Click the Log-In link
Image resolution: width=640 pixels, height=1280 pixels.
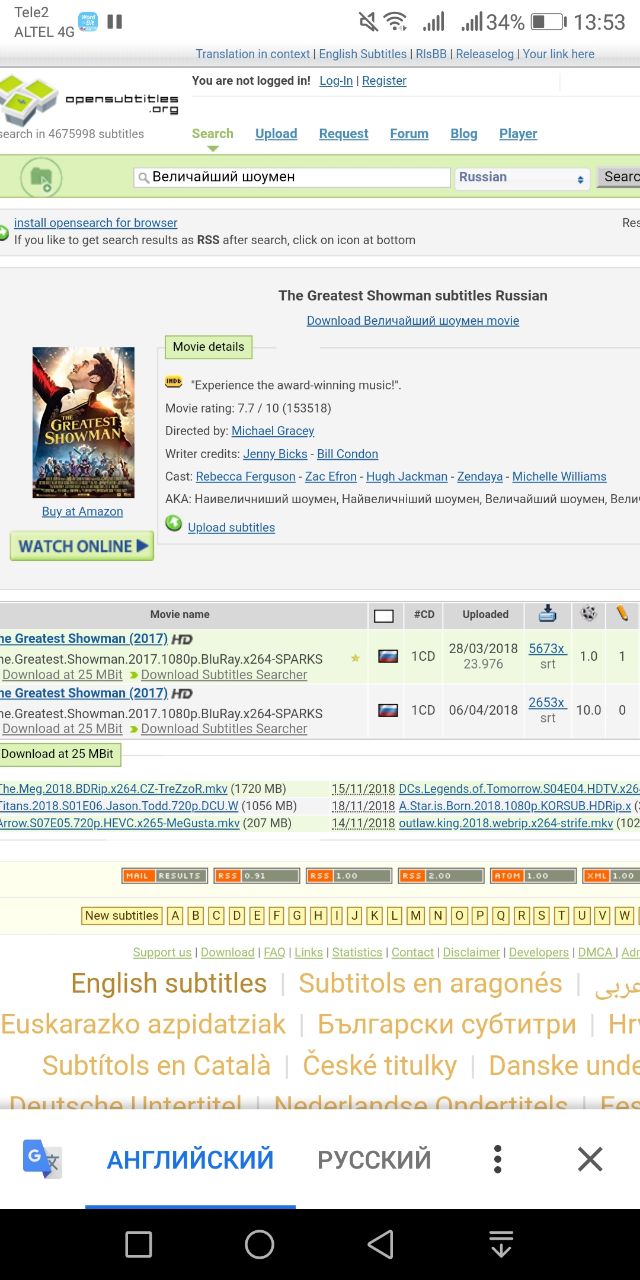click(x=336, y=81)
